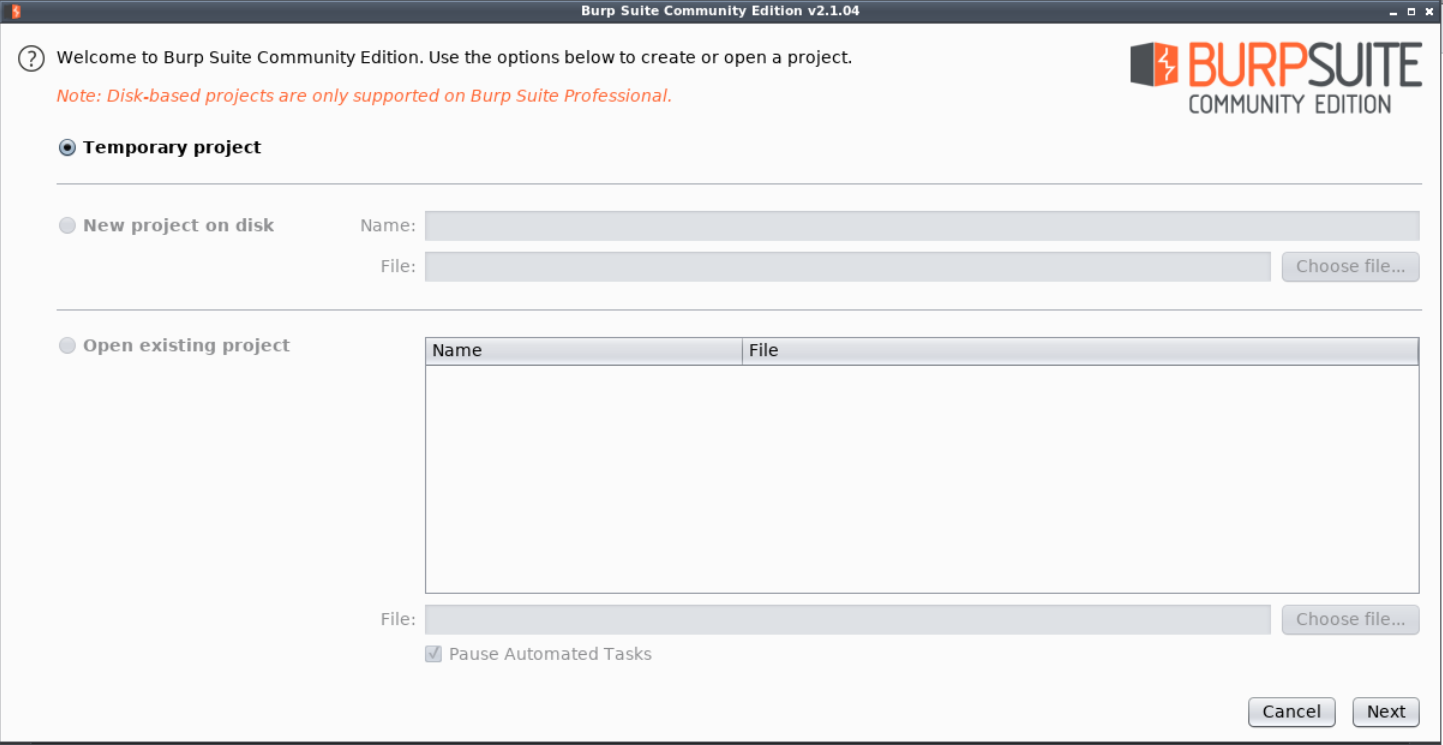Maximize the Burp Suite window
The image size is (1443, 745).
[1411, 12]
